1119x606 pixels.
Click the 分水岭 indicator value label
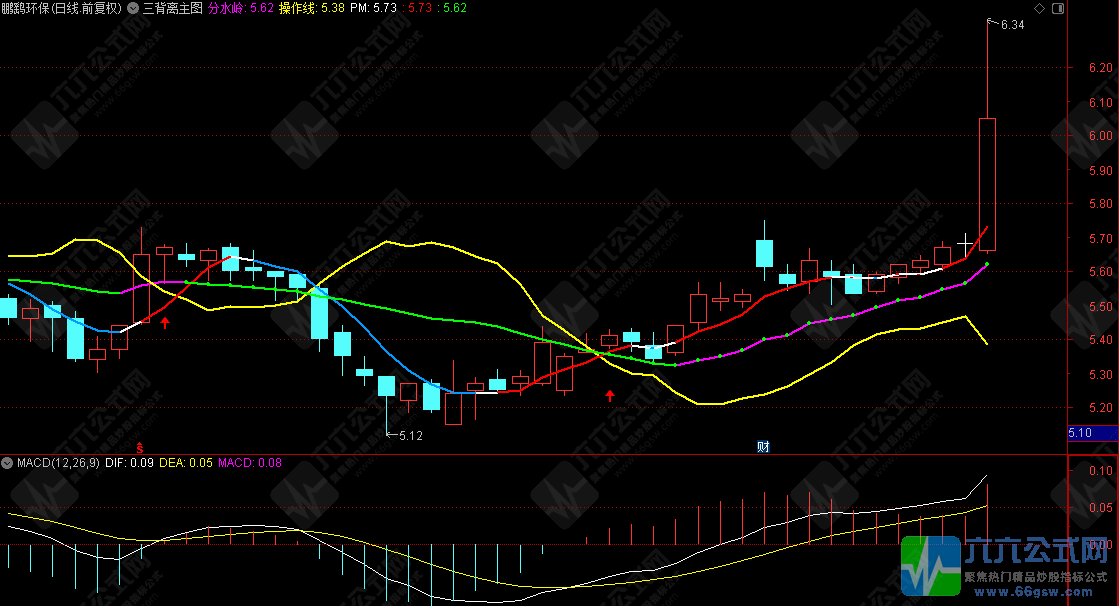241,8
